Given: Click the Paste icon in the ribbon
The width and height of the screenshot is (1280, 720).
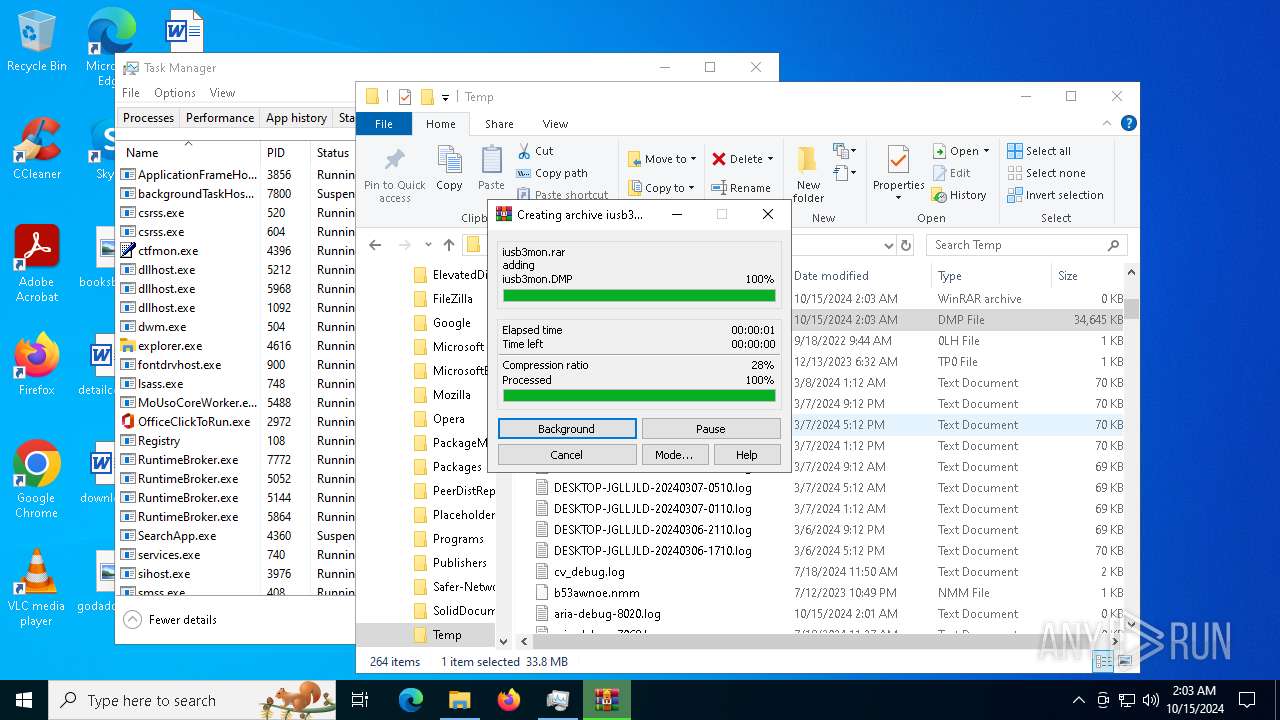Looking at the screenshot, I should point(491,168).
